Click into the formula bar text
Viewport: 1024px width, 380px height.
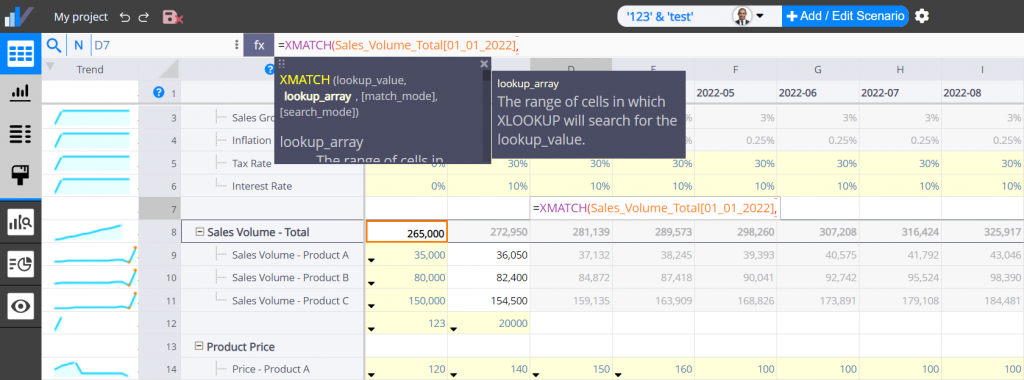coord(398,45)
